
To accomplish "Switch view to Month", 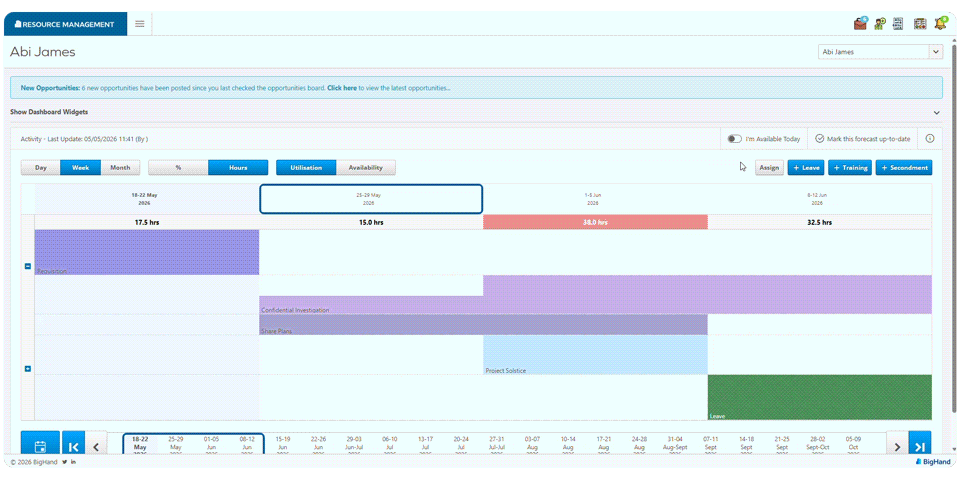I will click(x=120, y=168).
